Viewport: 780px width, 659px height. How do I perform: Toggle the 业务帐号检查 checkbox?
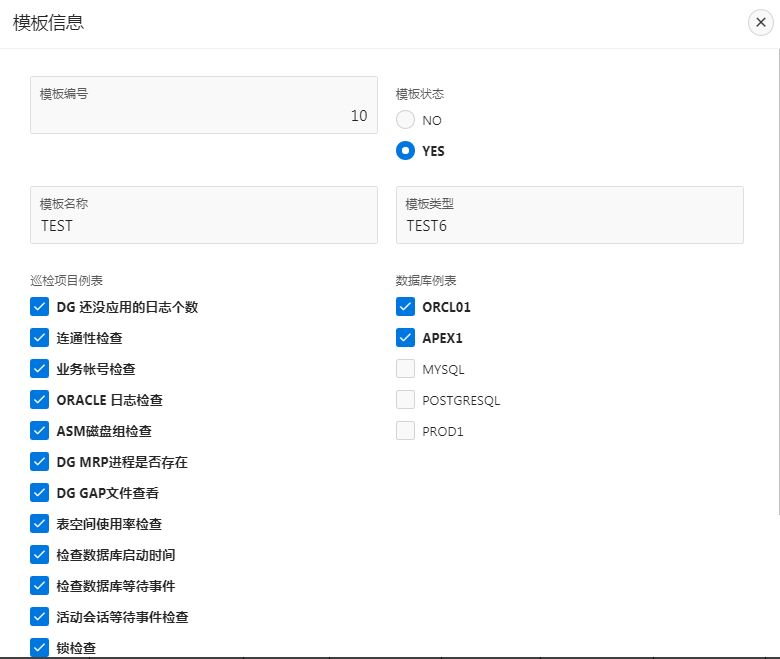(40, 369)
